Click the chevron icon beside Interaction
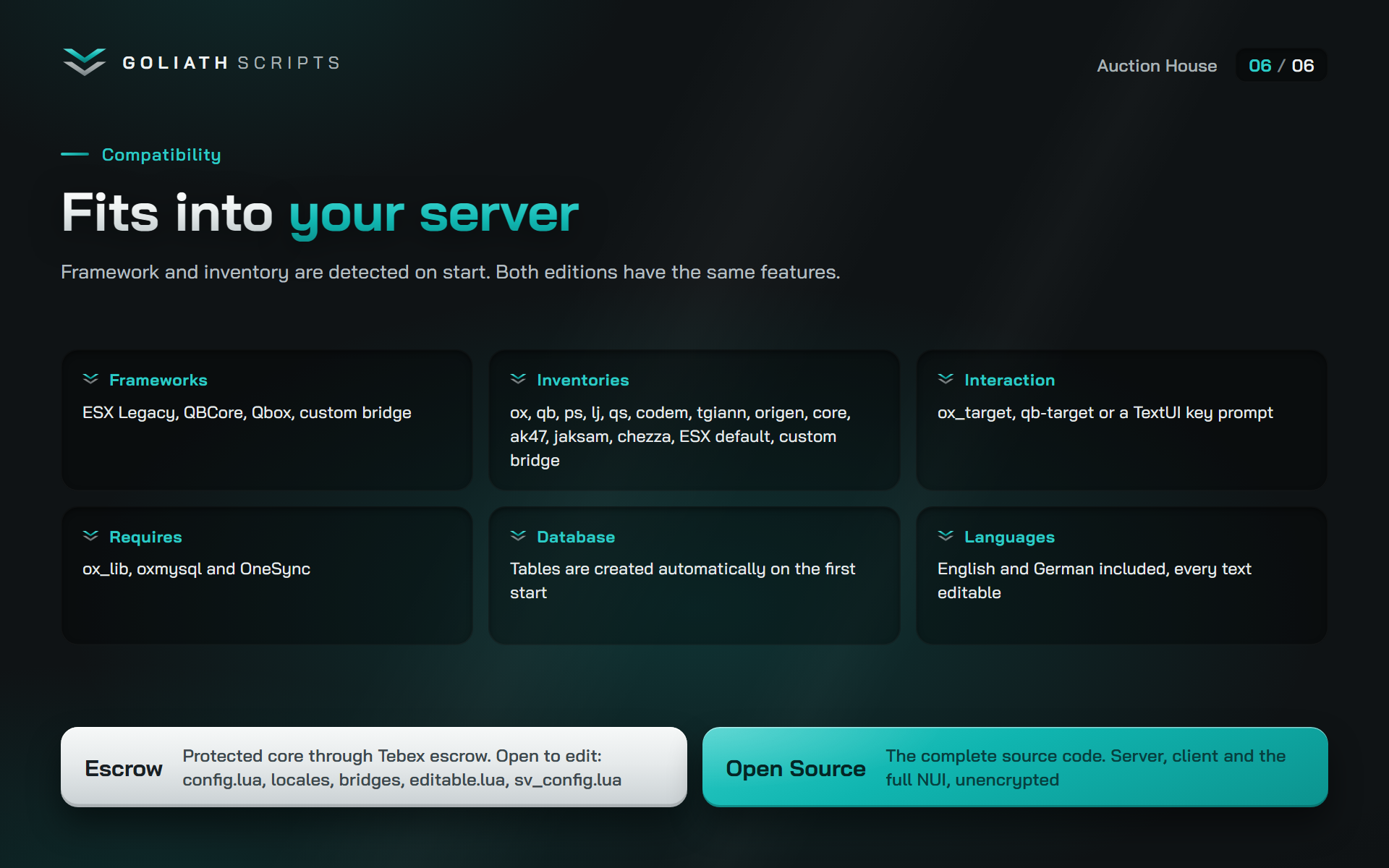The width and height of the screenshot is (1389, 868). pyautogui.click(x=946, y=379)
